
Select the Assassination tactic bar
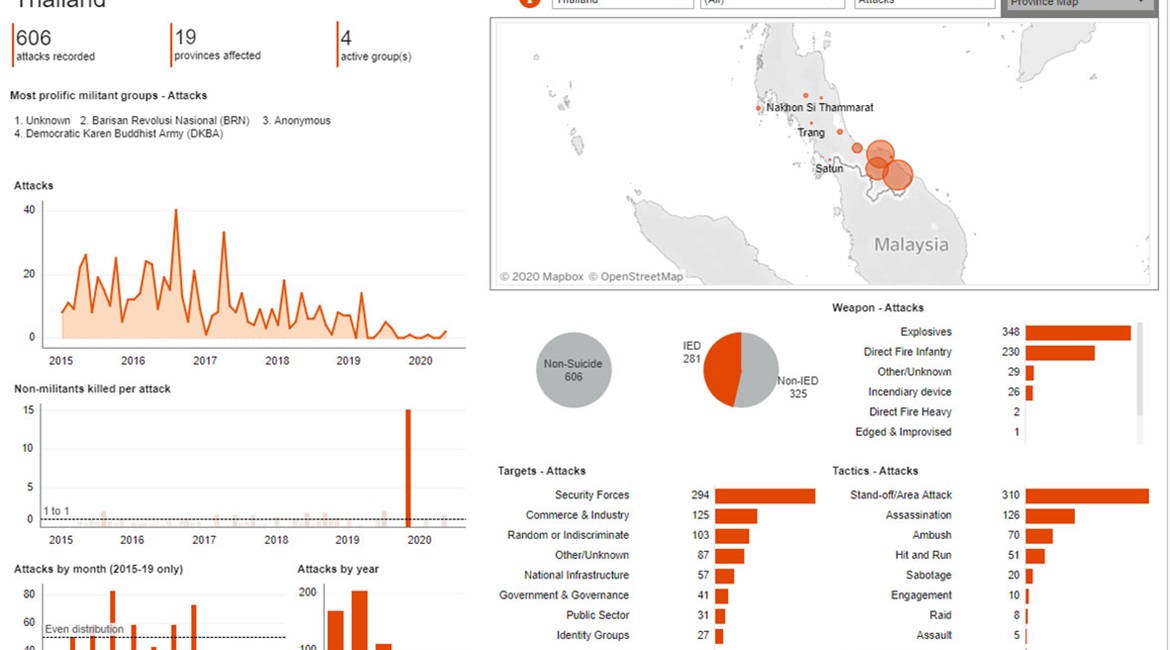(x=1051, y=516)
